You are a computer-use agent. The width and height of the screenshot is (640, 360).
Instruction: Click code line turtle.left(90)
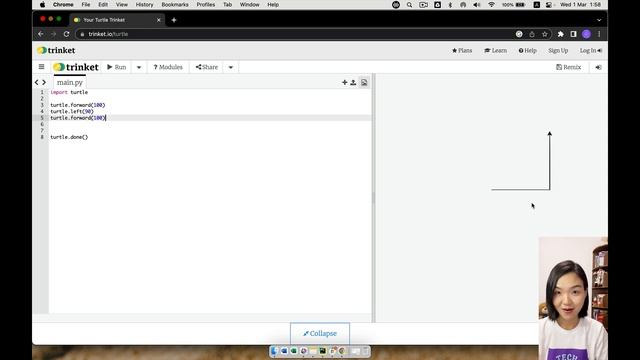pos(72,111)
